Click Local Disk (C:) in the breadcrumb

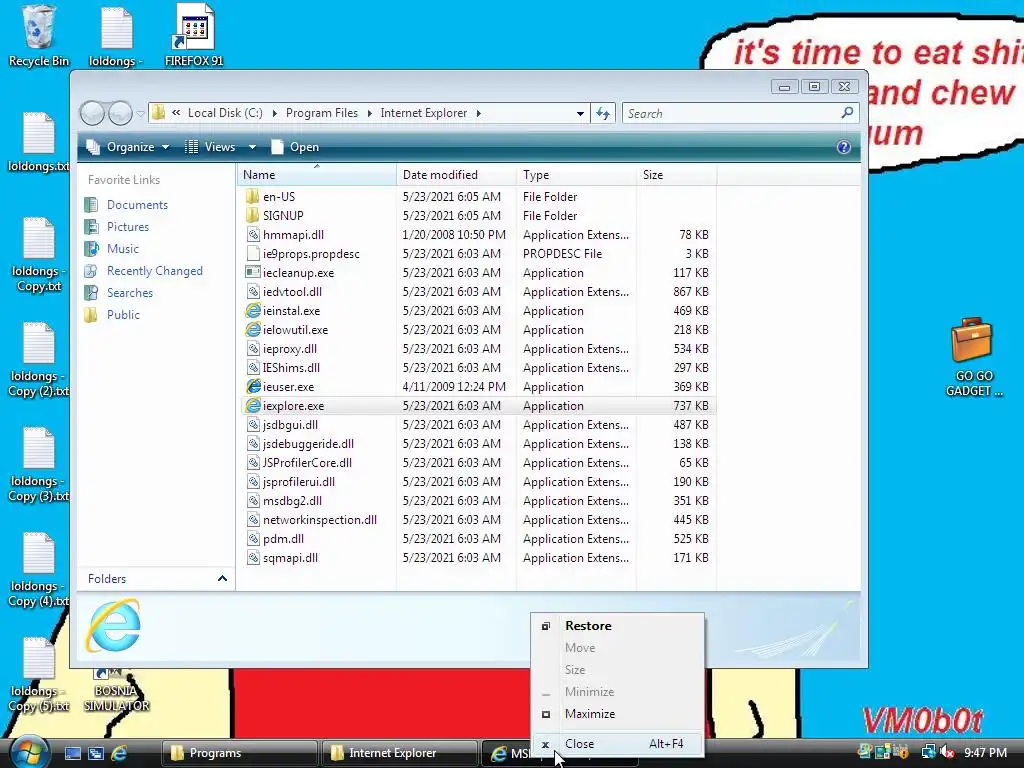tap(225, 113)
